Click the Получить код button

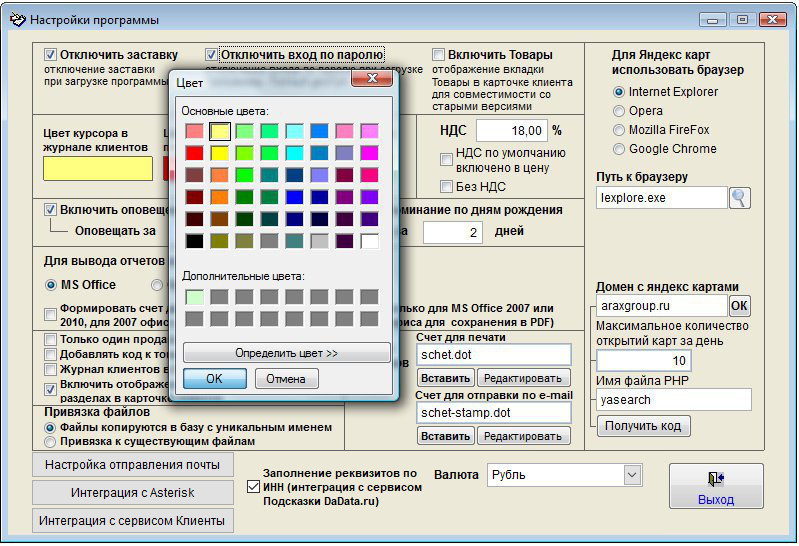644,426
